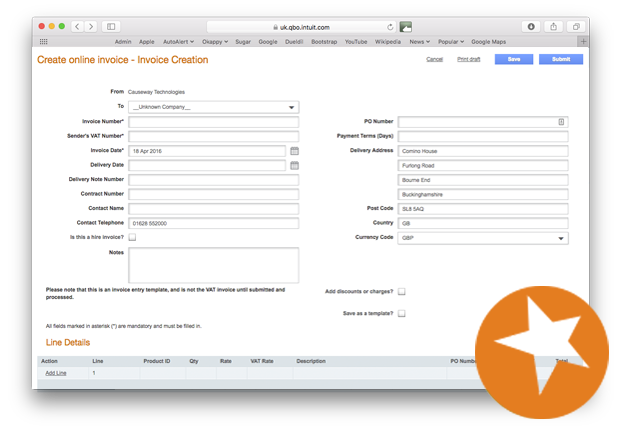Focus the Contact Name field
Image resolution: width=621 pixels, height=428 pixels.
[x=213, y=209]
